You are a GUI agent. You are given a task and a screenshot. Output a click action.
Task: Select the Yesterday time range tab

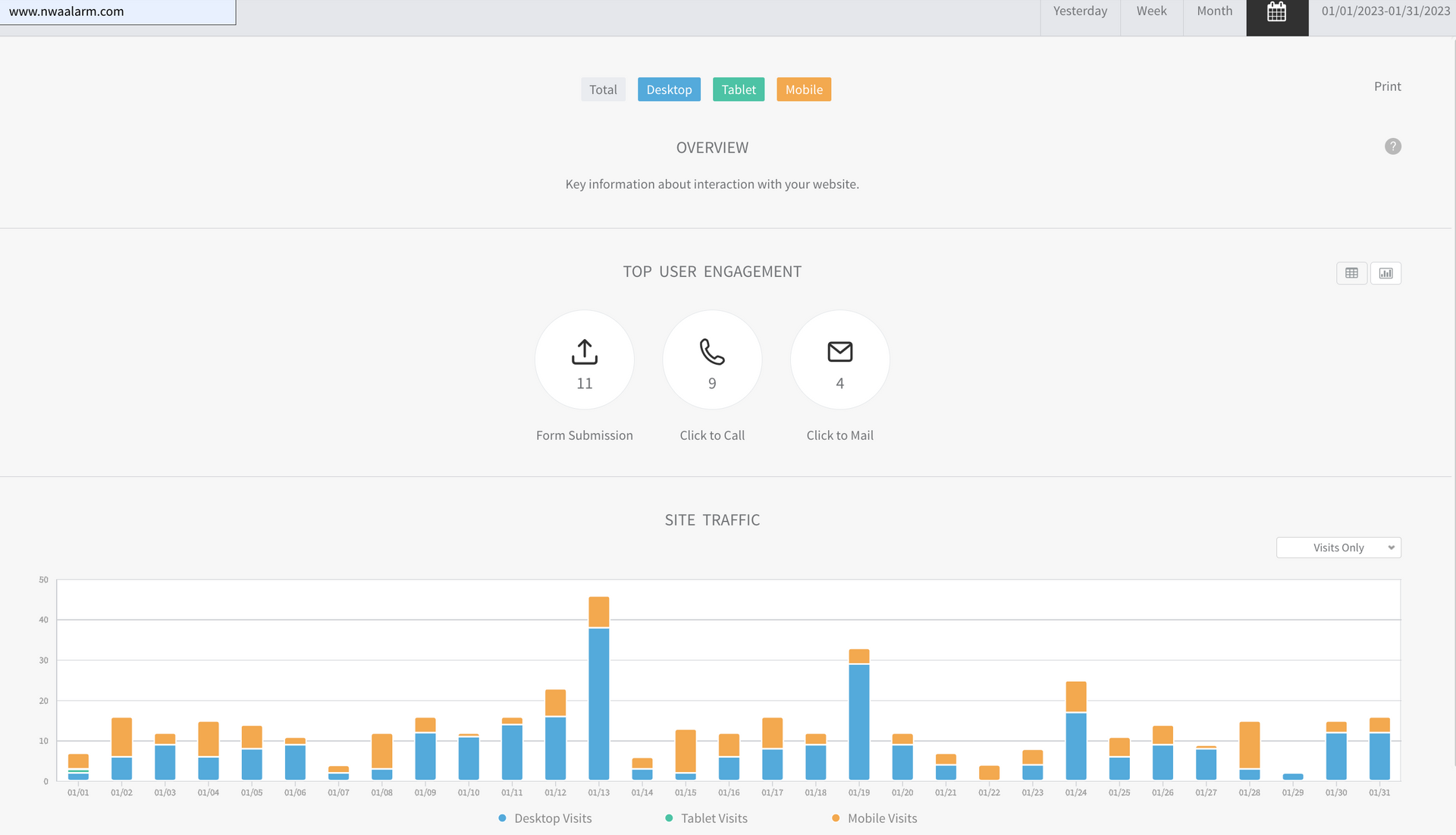(1080, 11)
